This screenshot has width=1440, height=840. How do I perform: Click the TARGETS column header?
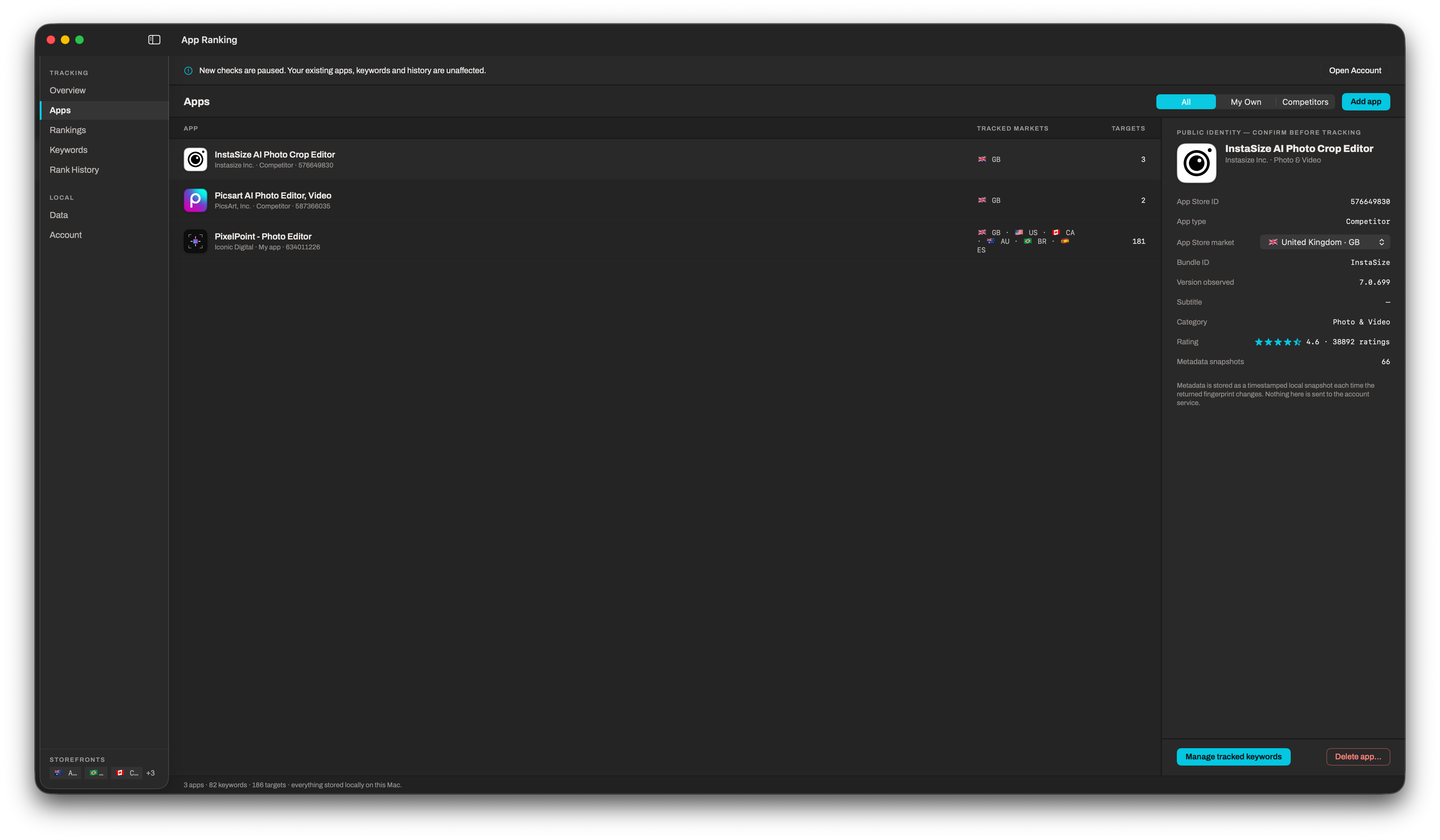coord(1128,128)
